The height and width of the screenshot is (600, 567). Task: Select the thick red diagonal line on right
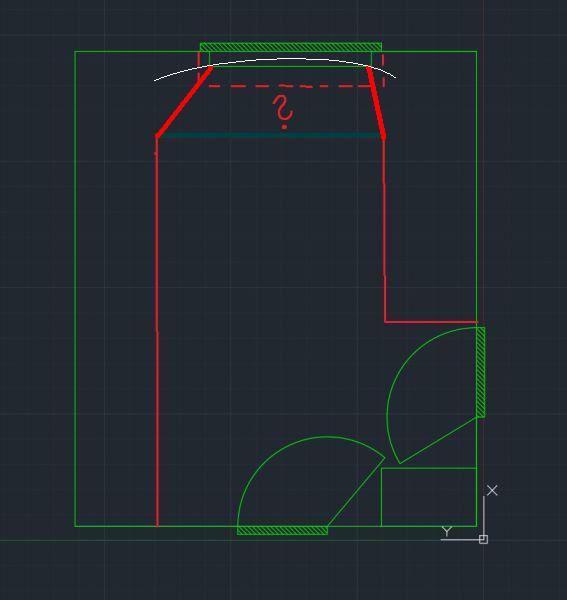tap(376, 102)
